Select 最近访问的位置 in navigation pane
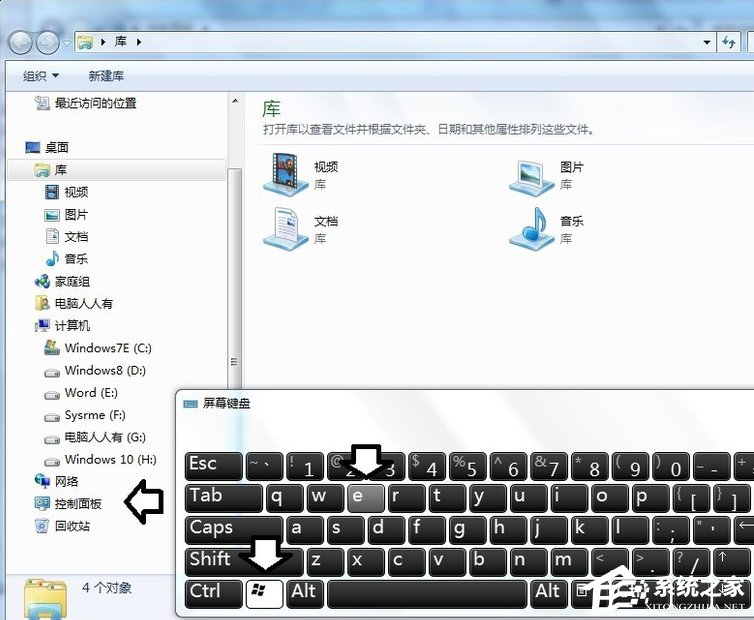Viewport: 754px width, 620px height. tap(86, 103)
